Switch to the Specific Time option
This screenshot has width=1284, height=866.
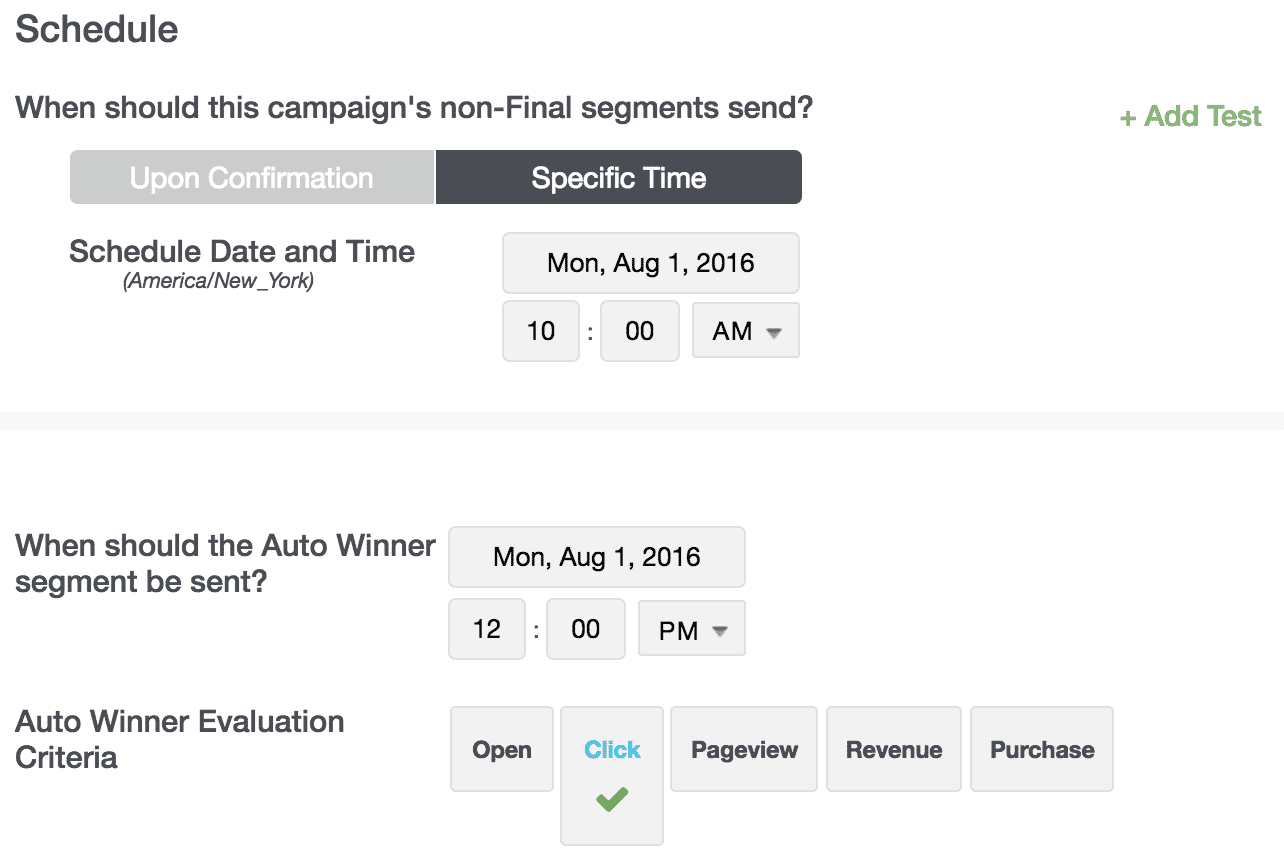coord(619,178)
